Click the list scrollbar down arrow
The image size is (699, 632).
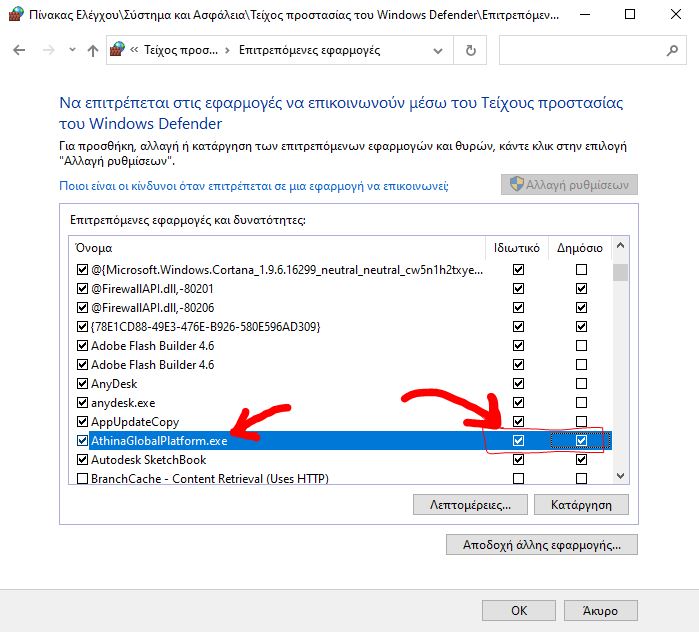pyautogui.click(x=620, y=476)
